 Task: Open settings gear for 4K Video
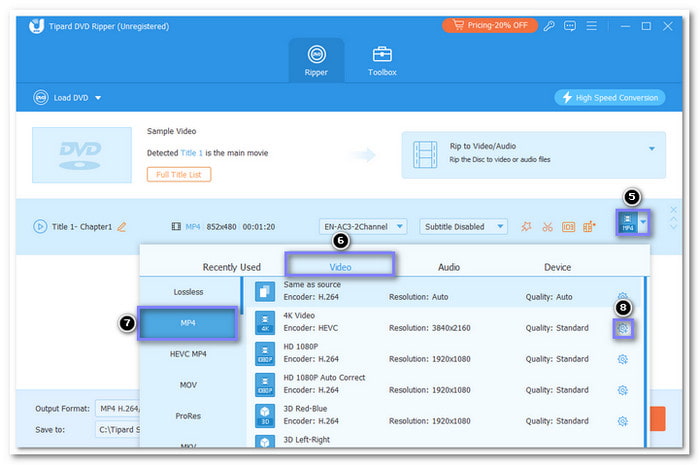[623, 329]
